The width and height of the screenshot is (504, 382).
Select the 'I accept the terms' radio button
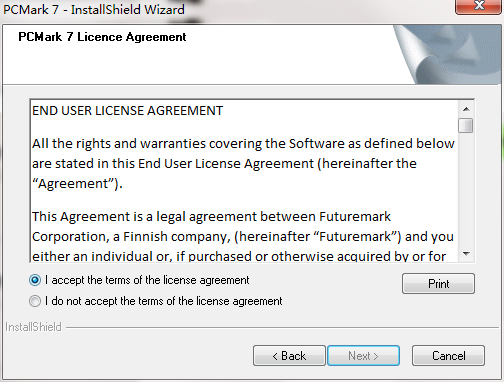pyautogui.click(x=35, y=280)
